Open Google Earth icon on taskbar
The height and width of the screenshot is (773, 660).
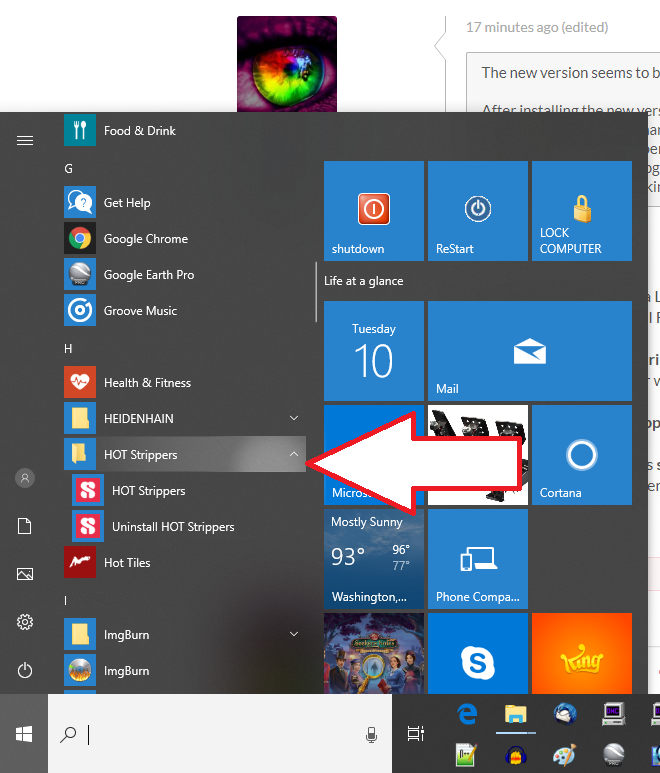614,754
